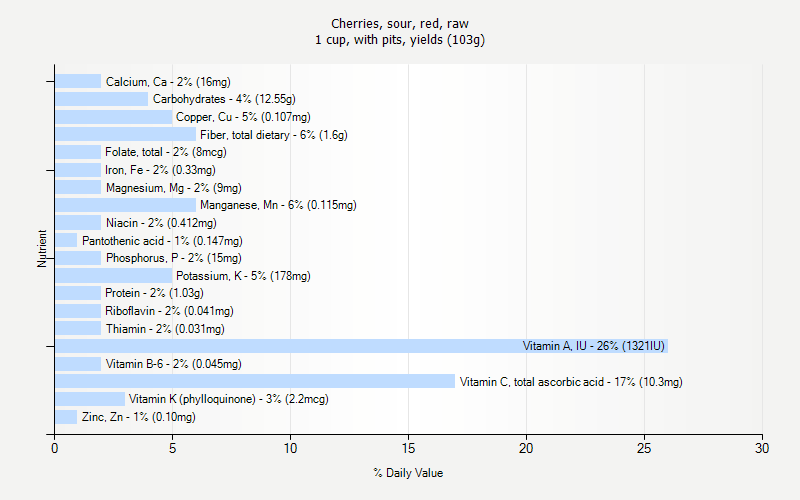
Task: Select the long bar left of Vitamin C label
Action: coord(255,381)
